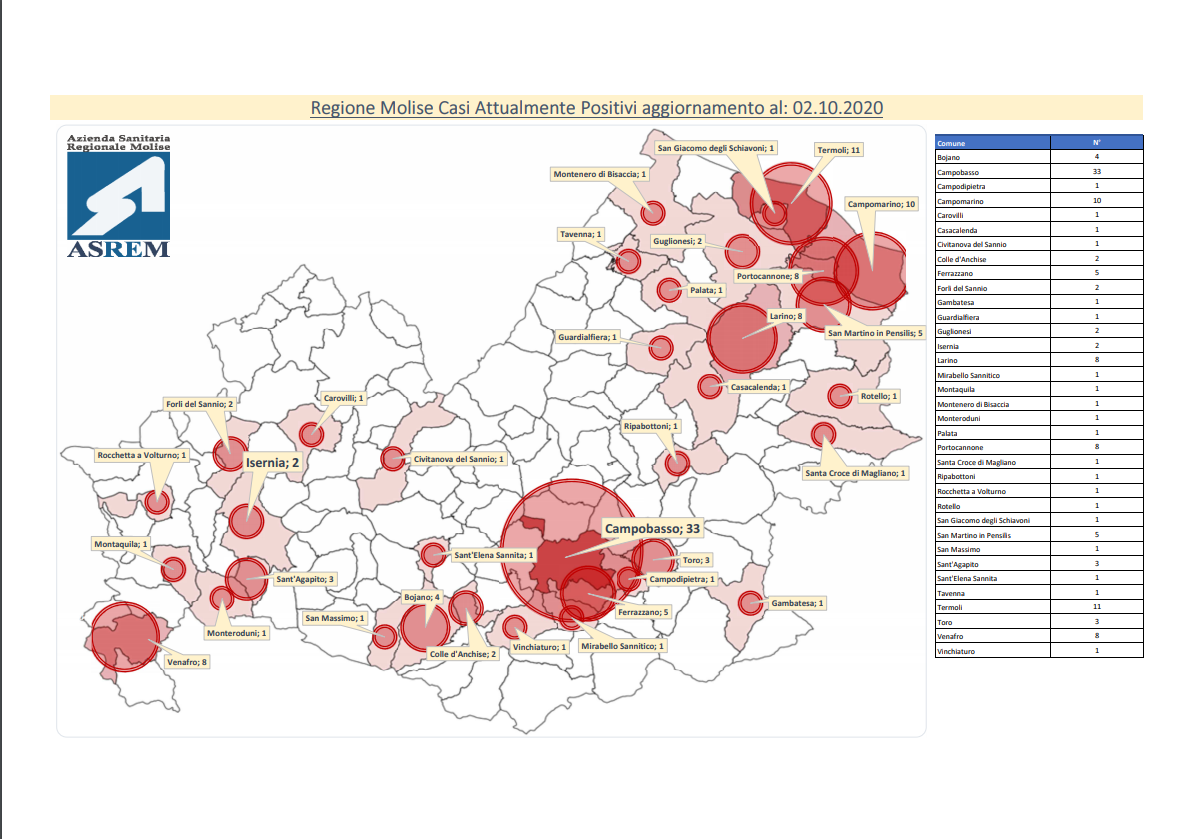Click the "Santa Croce di Magliano; 1" callout
The image size is (1193, 839).
[x=855, y=473]
